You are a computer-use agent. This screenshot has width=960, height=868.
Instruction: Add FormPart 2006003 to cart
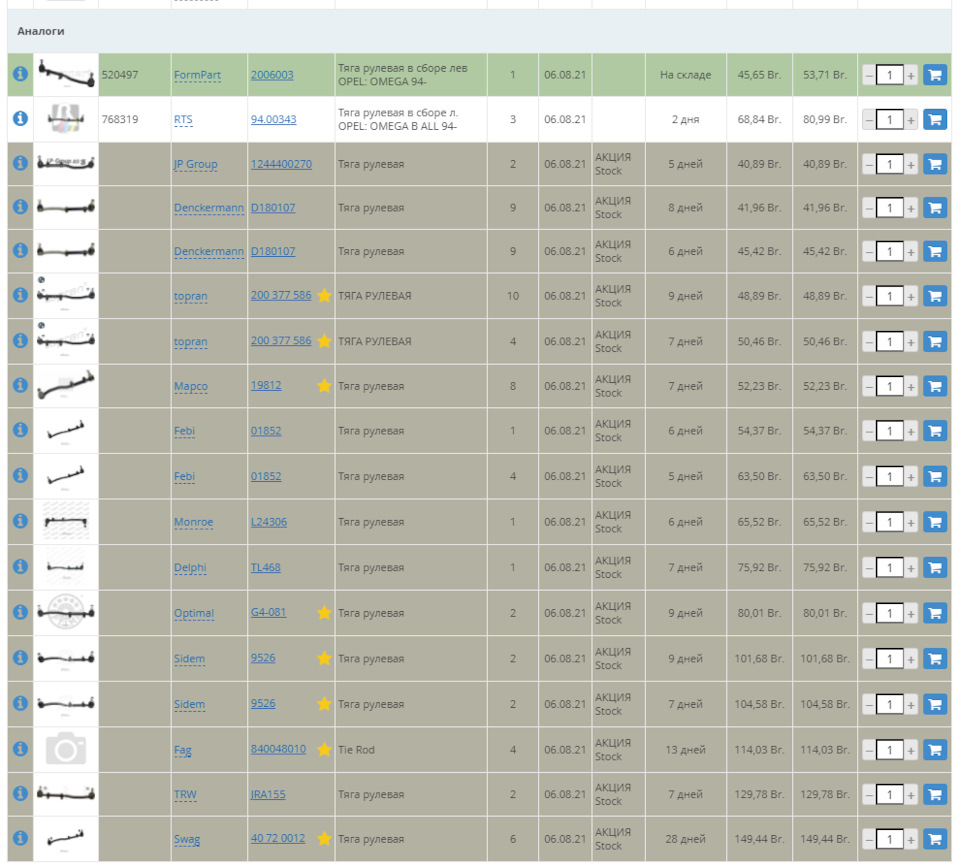(x=935, y=75)
